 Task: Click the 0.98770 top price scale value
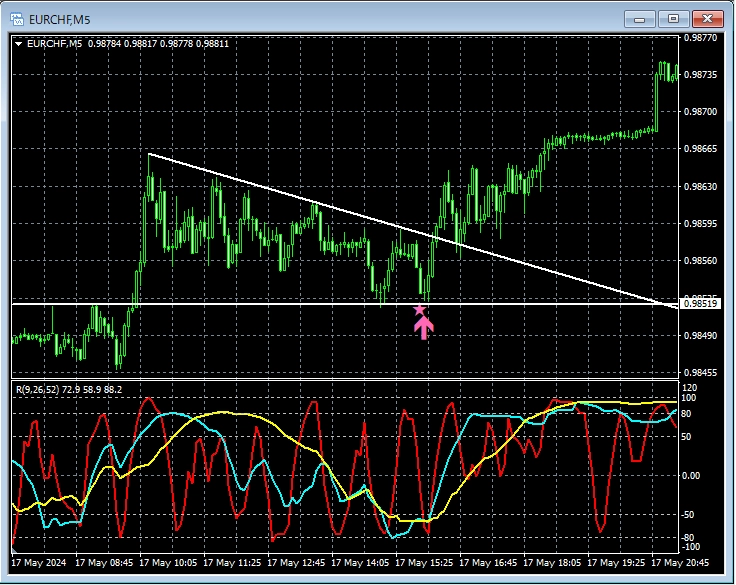(x=700, y=38)
